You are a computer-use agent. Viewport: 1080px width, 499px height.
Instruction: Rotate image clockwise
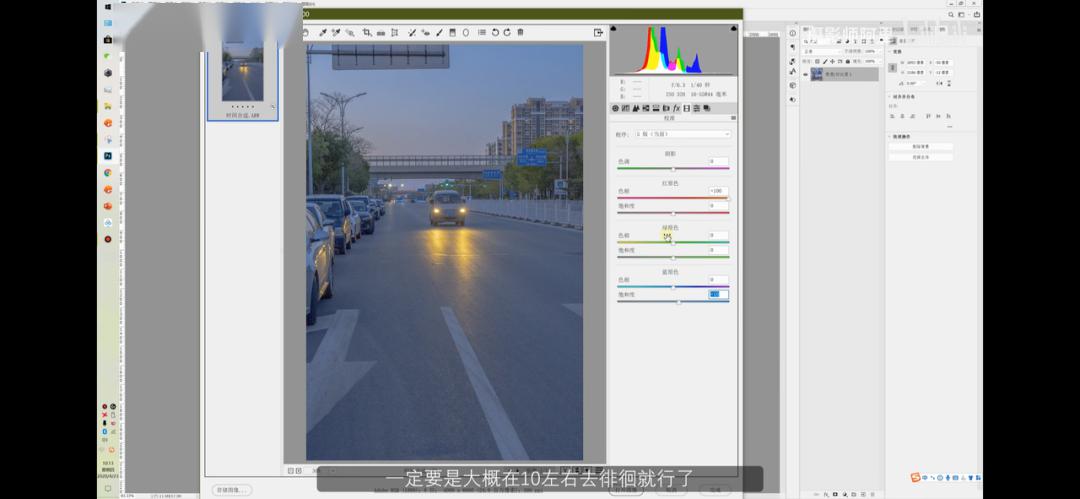pyautogui.click(x=507, y=32)
